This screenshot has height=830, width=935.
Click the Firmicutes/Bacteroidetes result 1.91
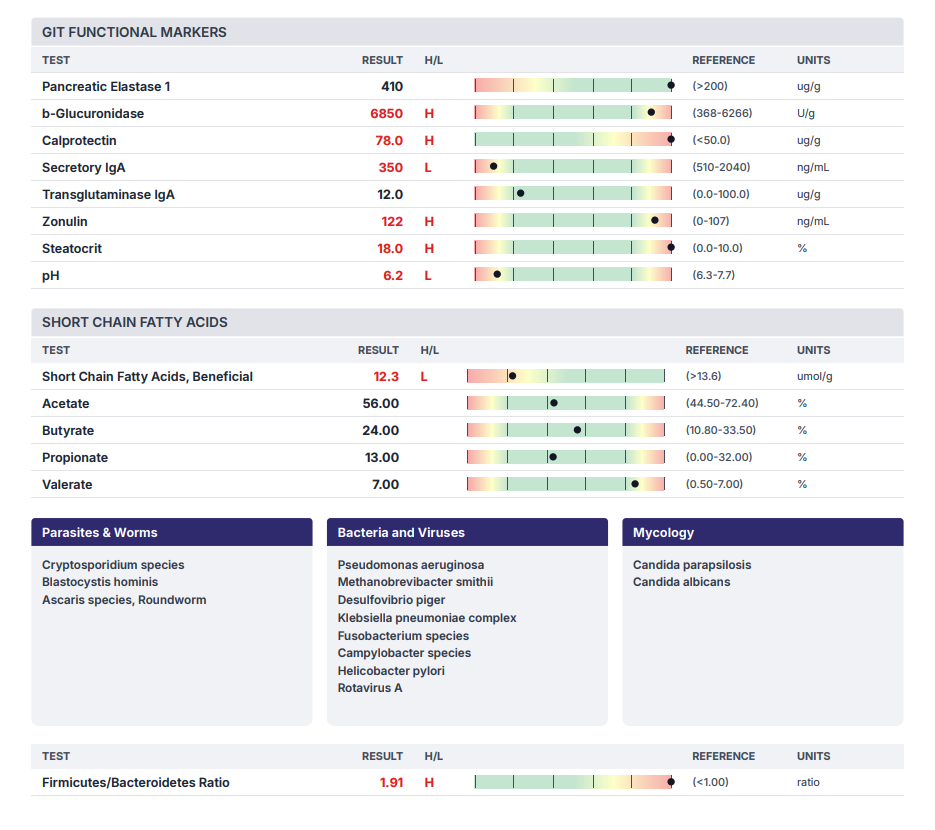391,783
